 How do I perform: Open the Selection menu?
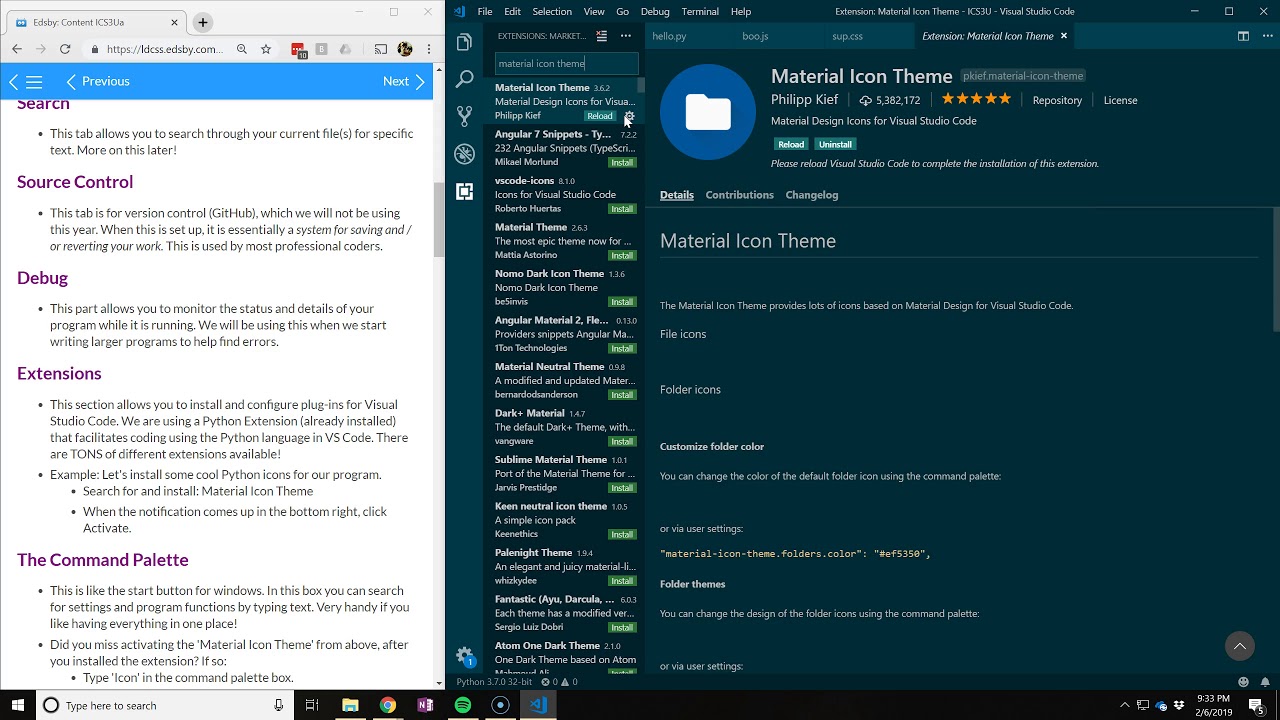point(552,12)
